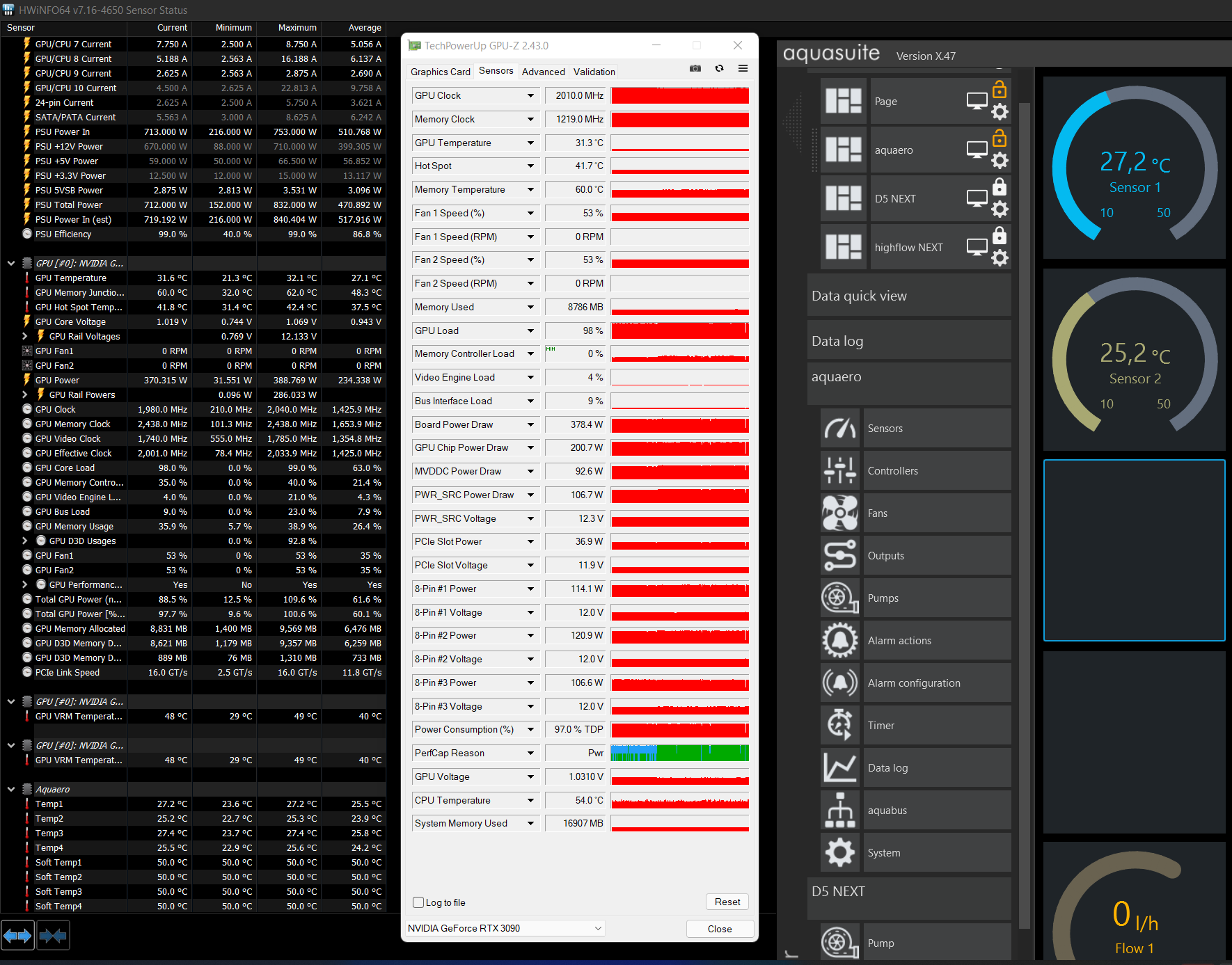1232x965 pixels.
Task: Open the aquasuite Controllers sliders icon
Action: click(840, 471)
